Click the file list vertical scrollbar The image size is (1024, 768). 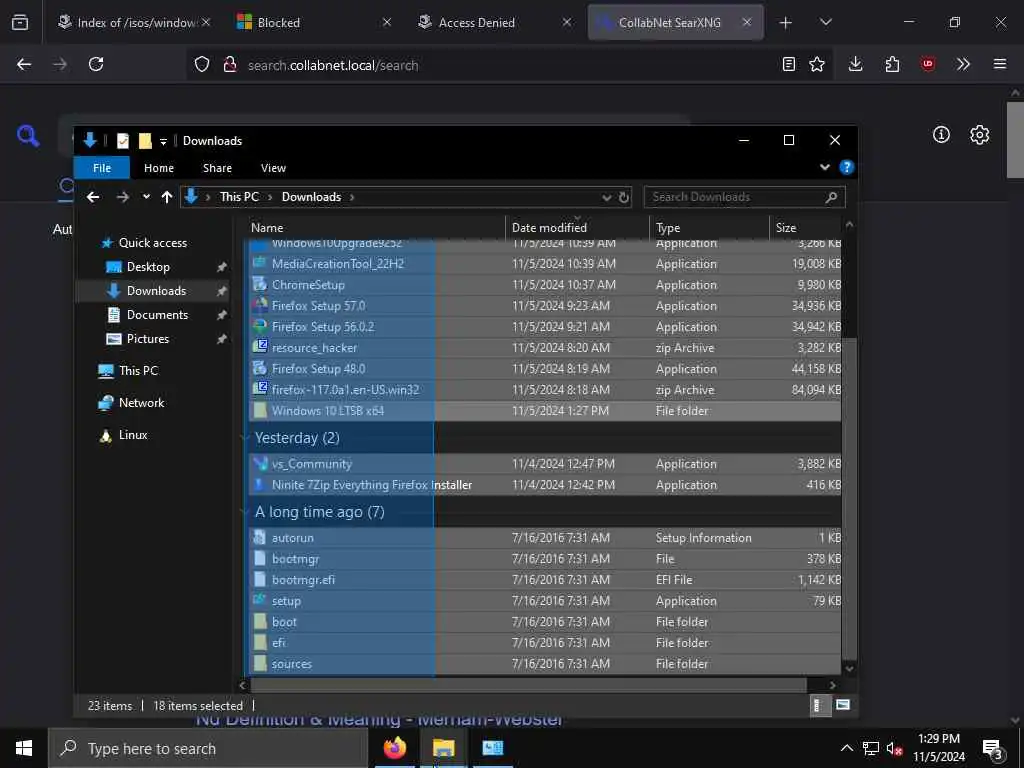tap(849, 499)
